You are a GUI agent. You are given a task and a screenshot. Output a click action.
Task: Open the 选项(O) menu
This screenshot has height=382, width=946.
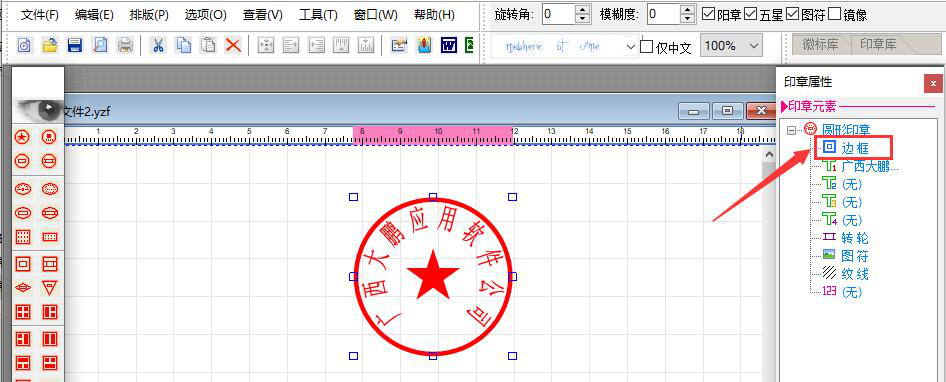click(206, 14)
